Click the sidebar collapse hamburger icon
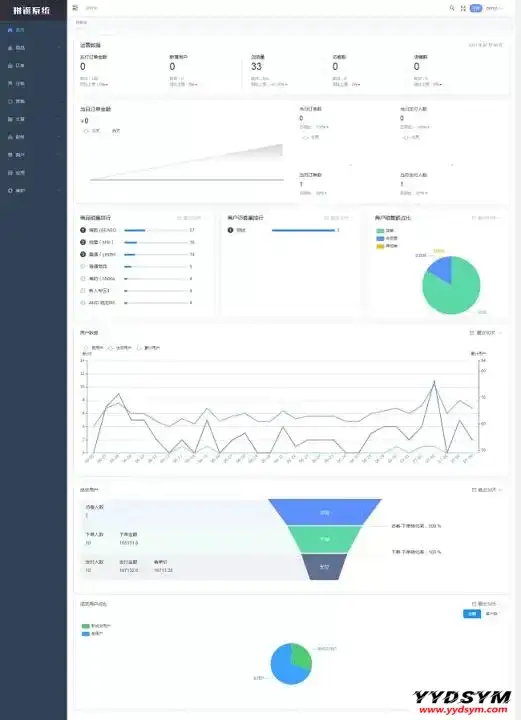 tap(75, 8)
